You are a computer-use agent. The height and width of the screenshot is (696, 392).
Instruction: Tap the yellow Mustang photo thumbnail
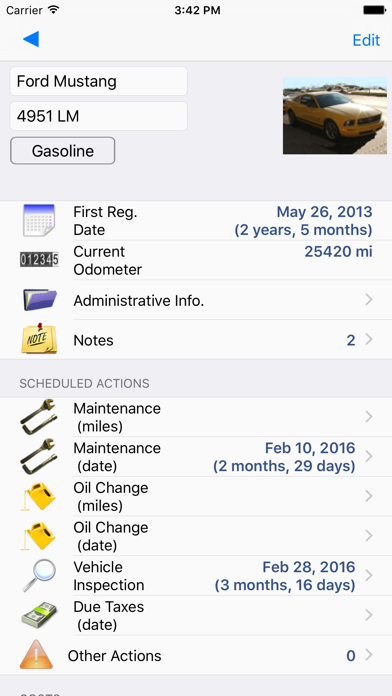[x=335, y=115]
